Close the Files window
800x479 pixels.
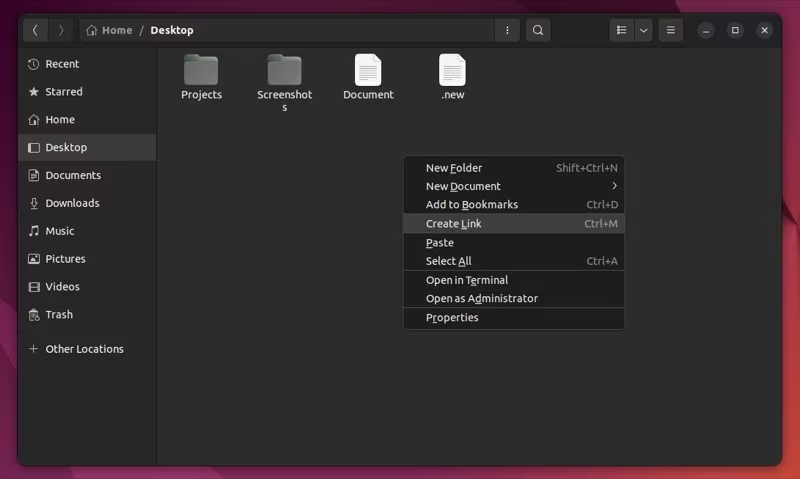pyautogui.click(x=764, y=30)
